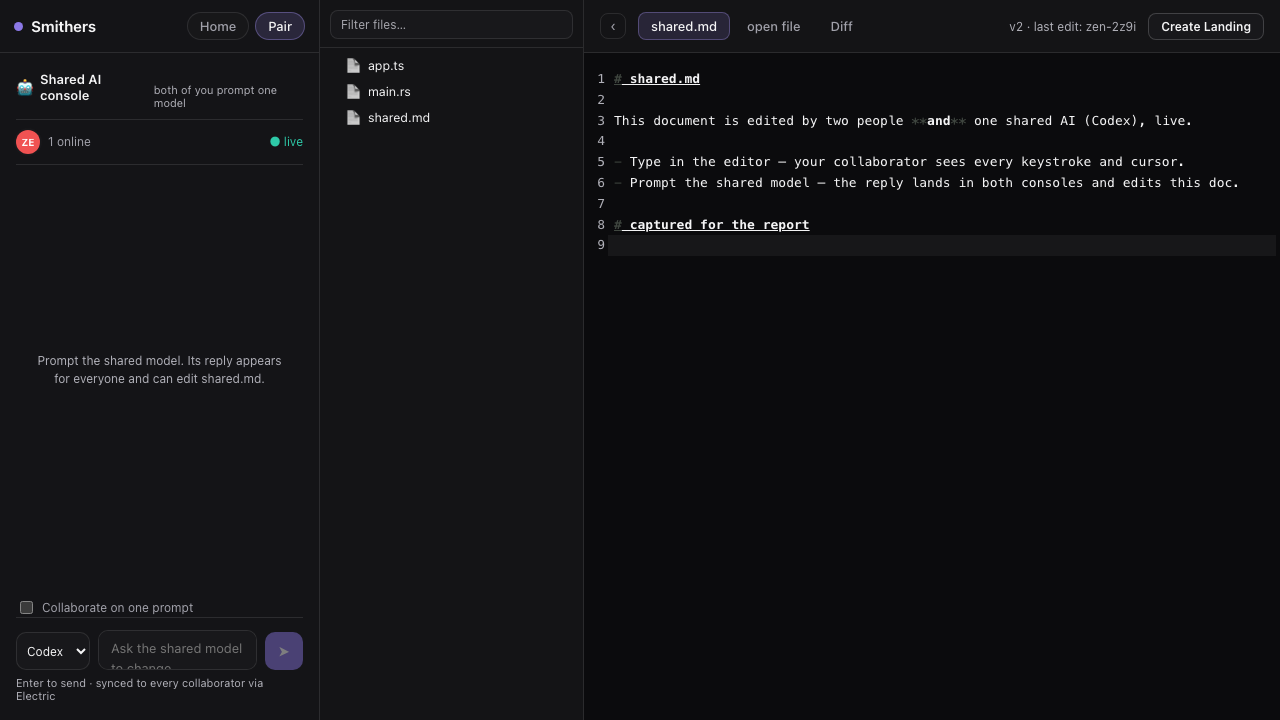1280x720 pixels.
Task: Click the green live status indicator
Action: pyautogui.click(x=286, y=142)
